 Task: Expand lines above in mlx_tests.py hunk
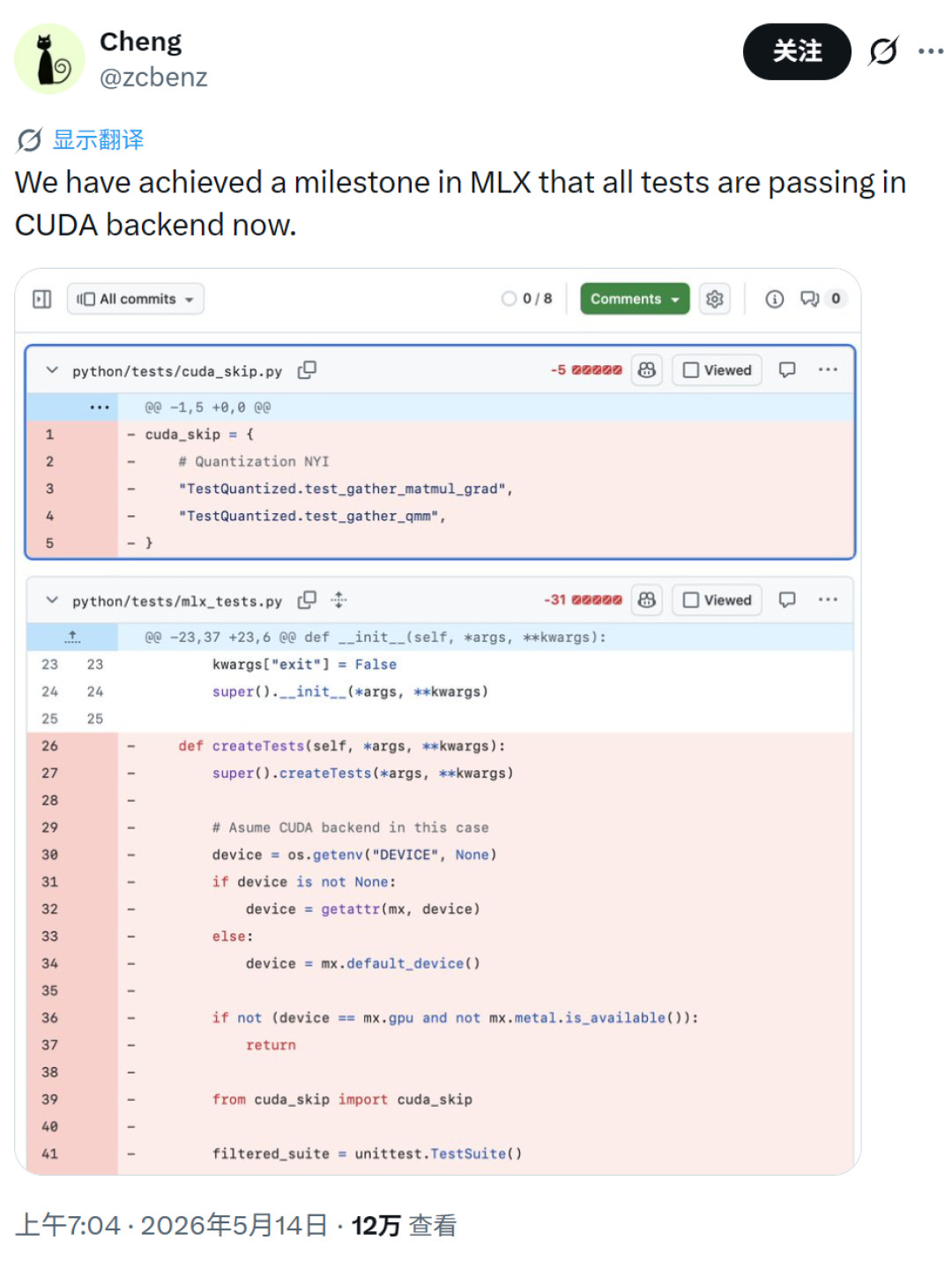[72, 637]
